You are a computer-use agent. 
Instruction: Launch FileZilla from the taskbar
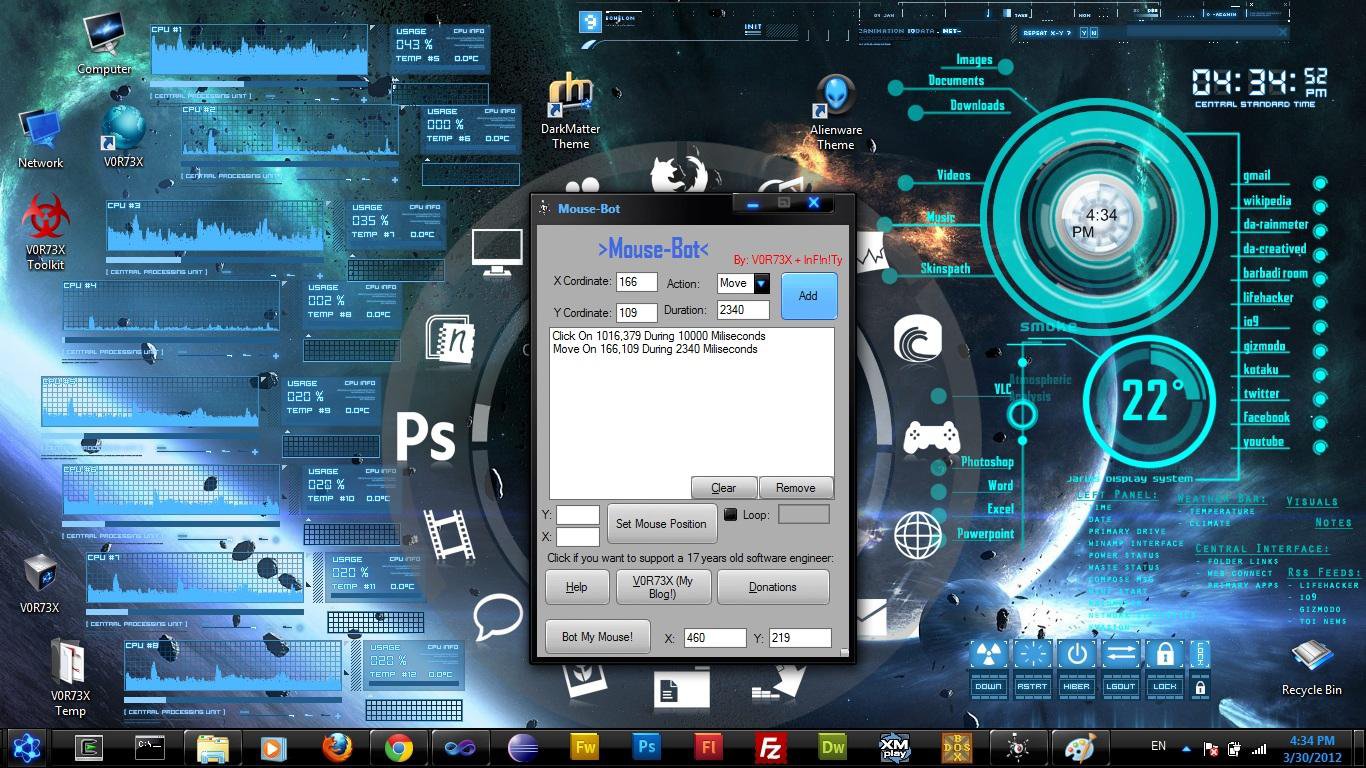pos(770,747)
